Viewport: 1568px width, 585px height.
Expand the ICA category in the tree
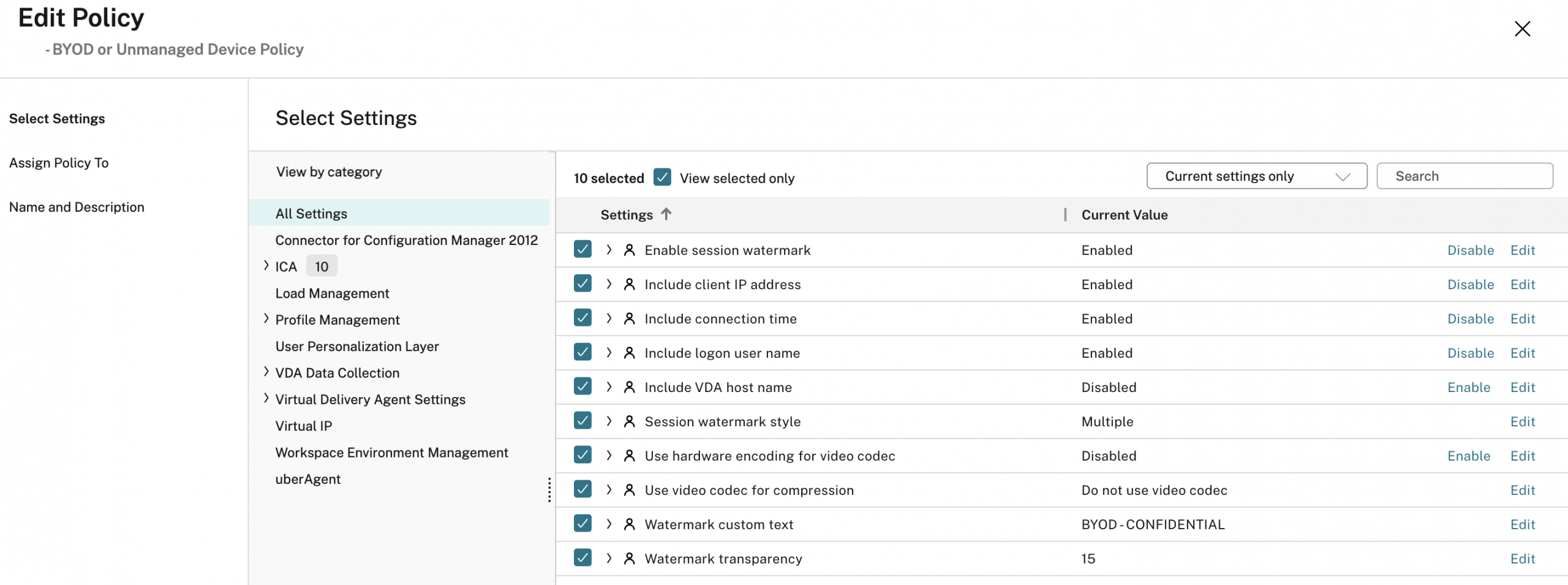[x=266, y=266]
